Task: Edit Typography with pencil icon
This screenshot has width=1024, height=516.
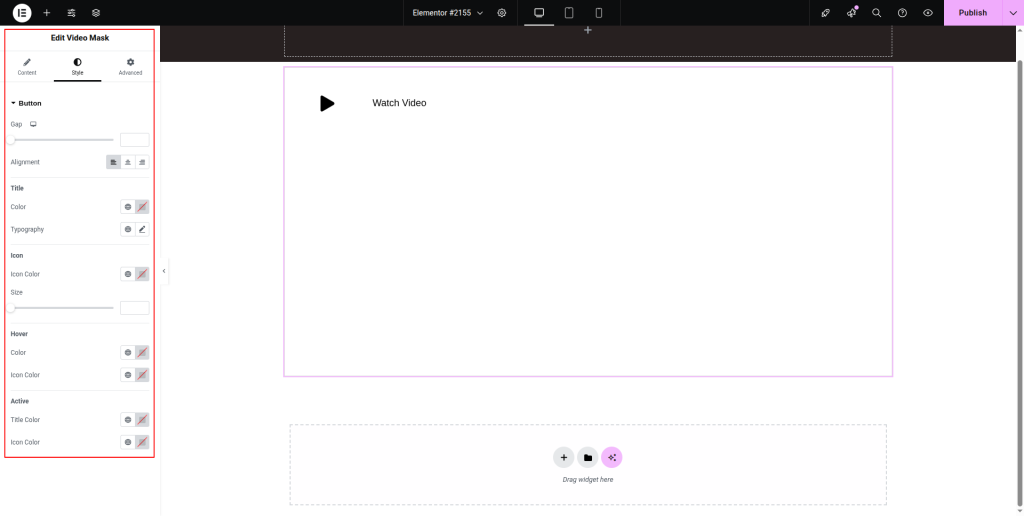Action: click(x=142, y=229)
